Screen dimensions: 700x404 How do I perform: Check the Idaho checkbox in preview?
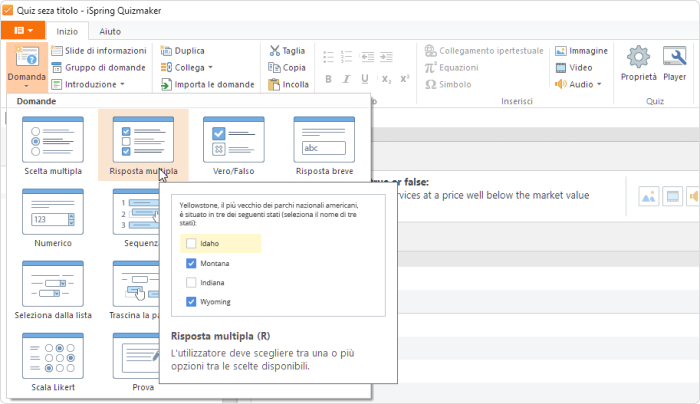coord(191,243)
